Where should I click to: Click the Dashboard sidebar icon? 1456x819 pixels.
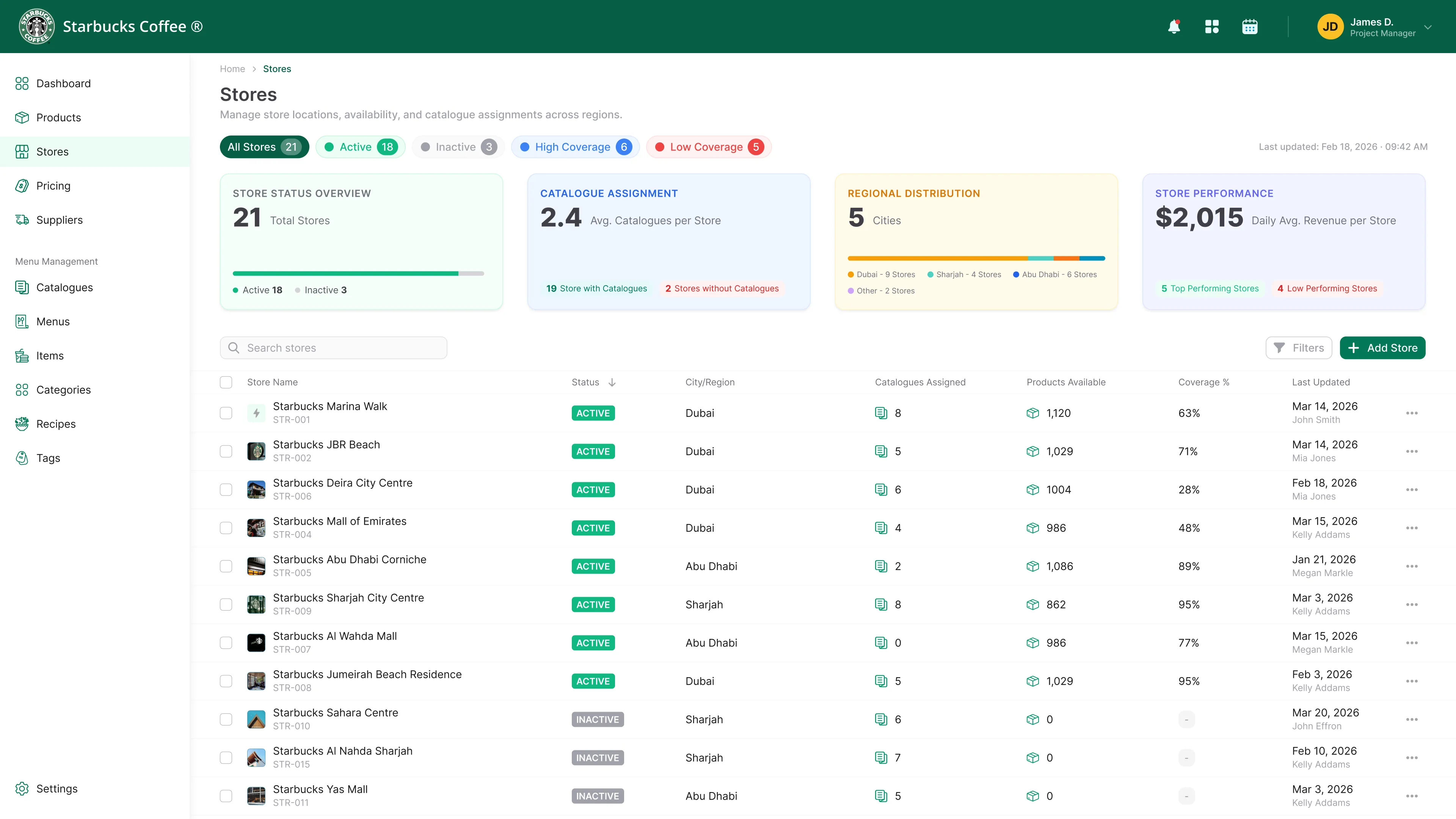22,84
